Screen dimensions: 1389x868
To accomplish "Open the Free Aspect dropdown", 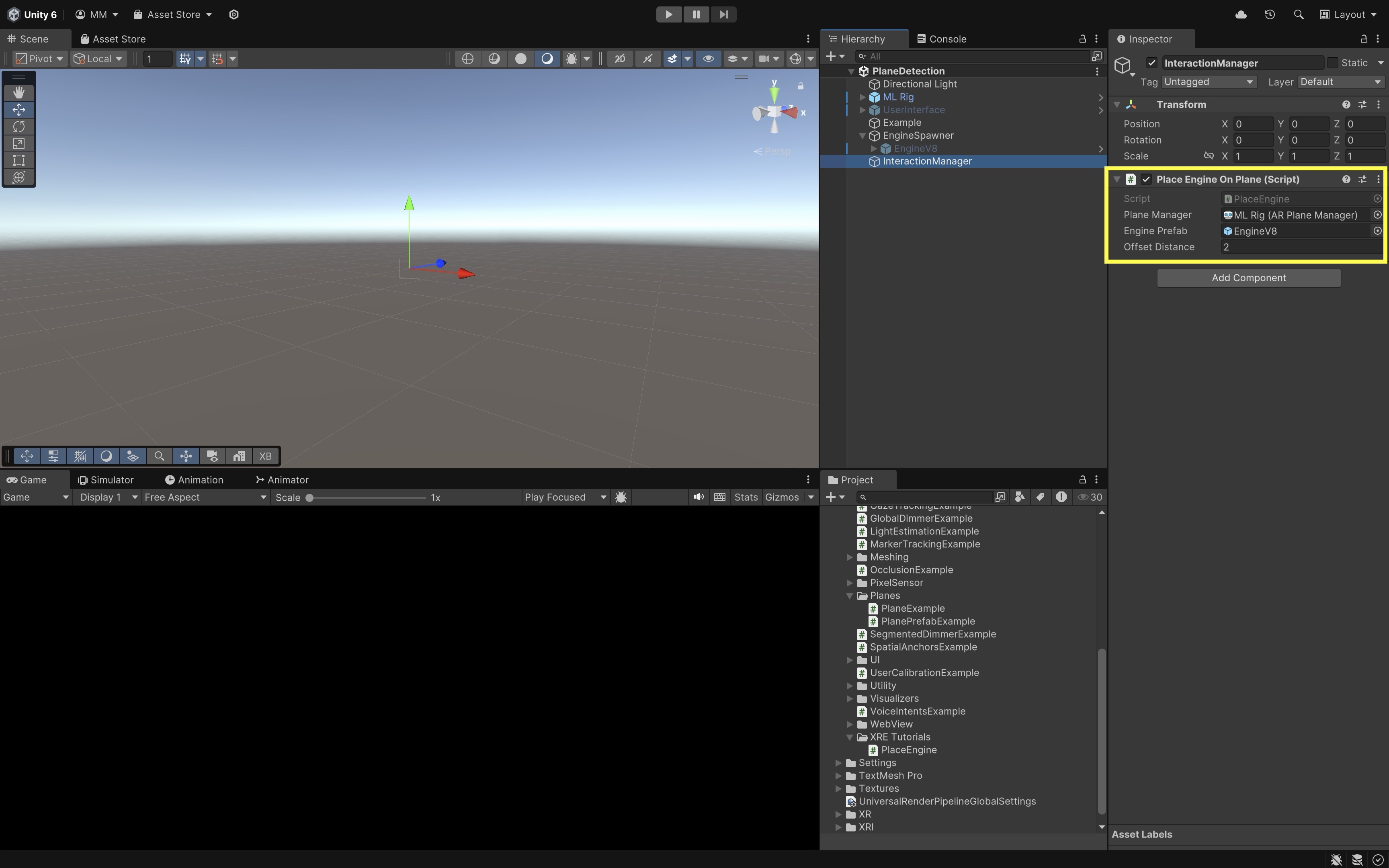I will pyautogui.click(x=205, y=497).
